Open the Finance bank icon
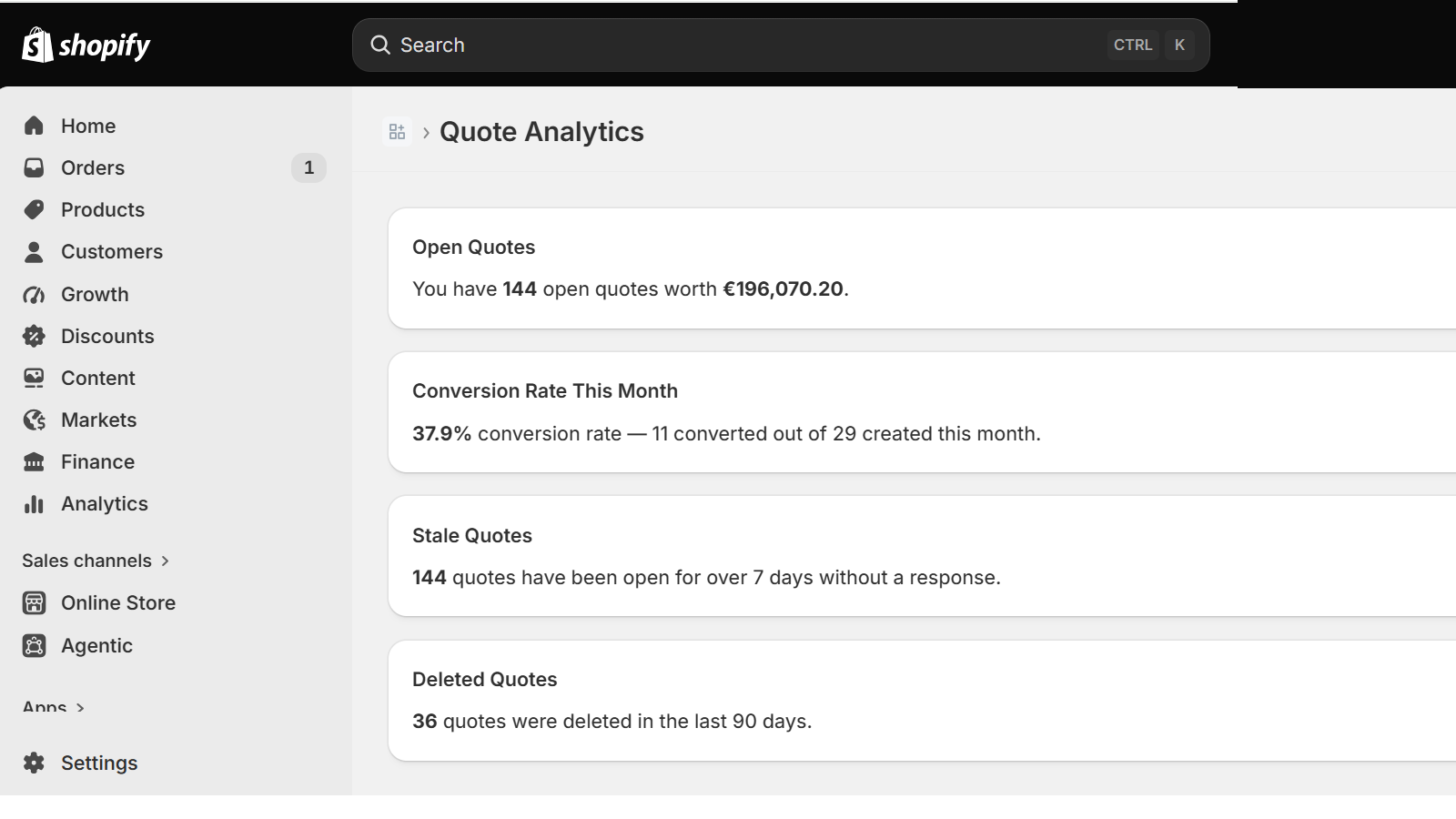Image resolution: width=1456 pixels, height=819 pixels. pyautogui.click(x=34, y=461)
